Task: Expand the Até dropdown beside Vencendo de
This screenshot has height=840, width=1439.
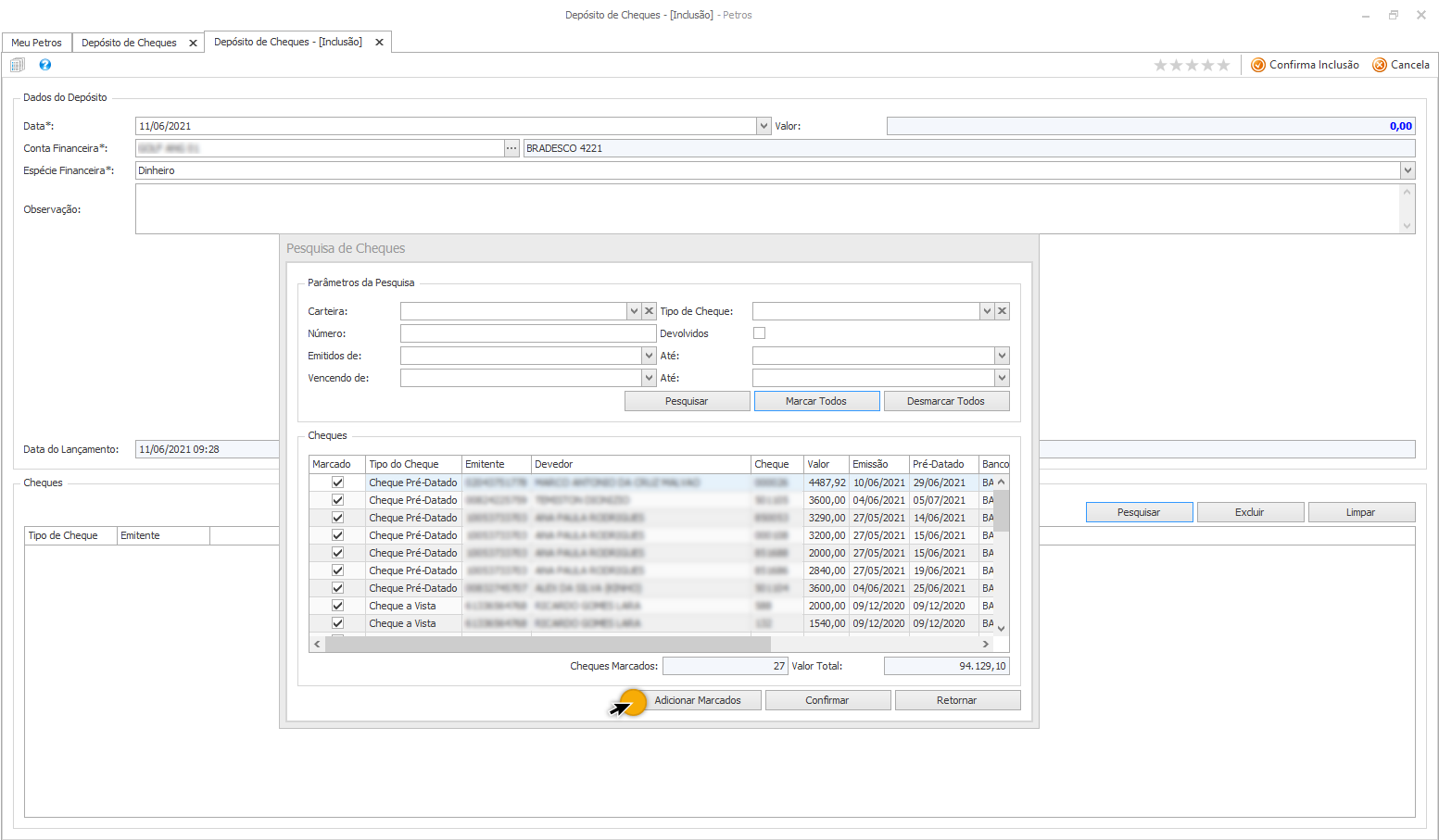Action: click(1002, 378)
